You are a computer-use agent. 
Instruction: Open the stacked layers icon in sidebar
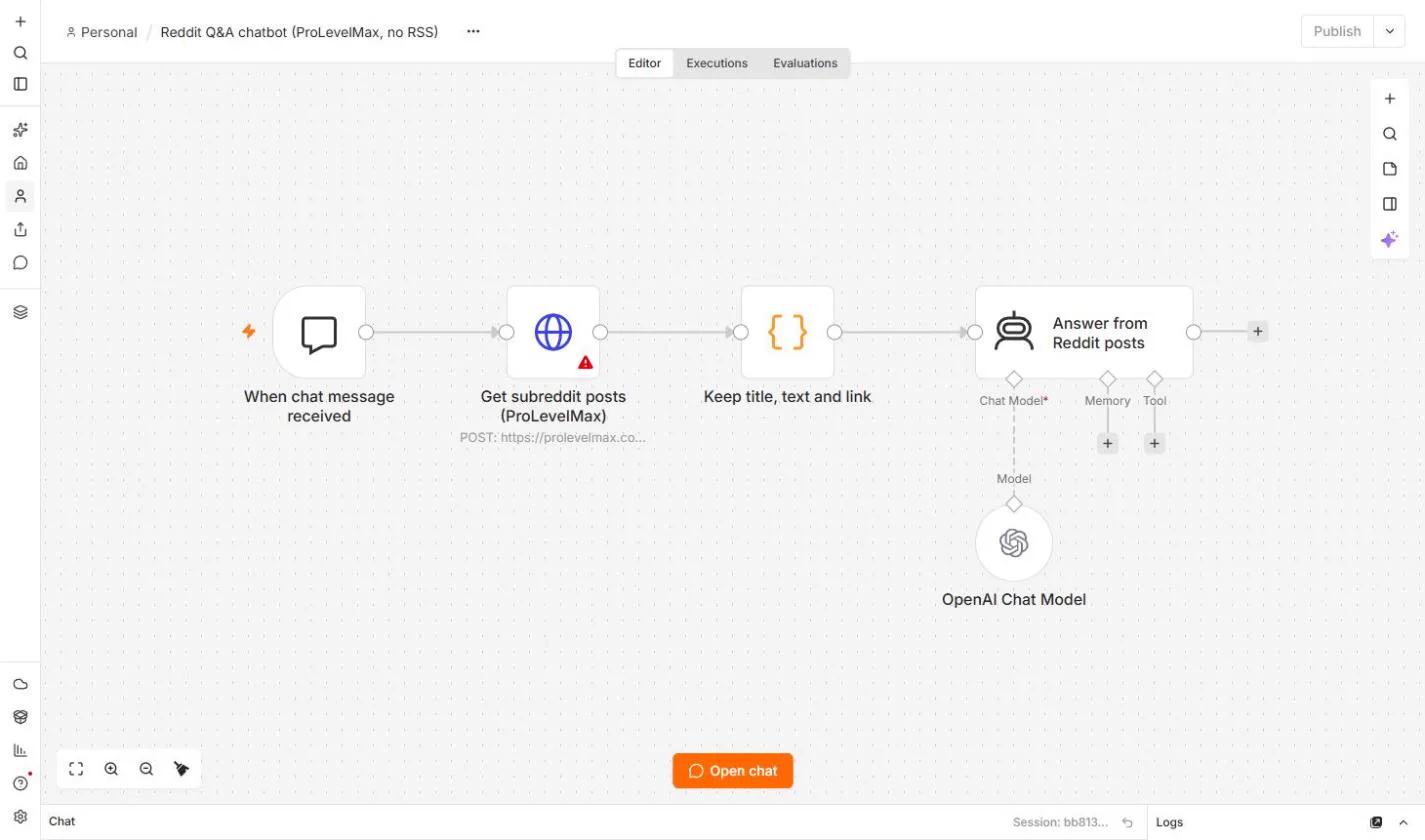[20, 312]
